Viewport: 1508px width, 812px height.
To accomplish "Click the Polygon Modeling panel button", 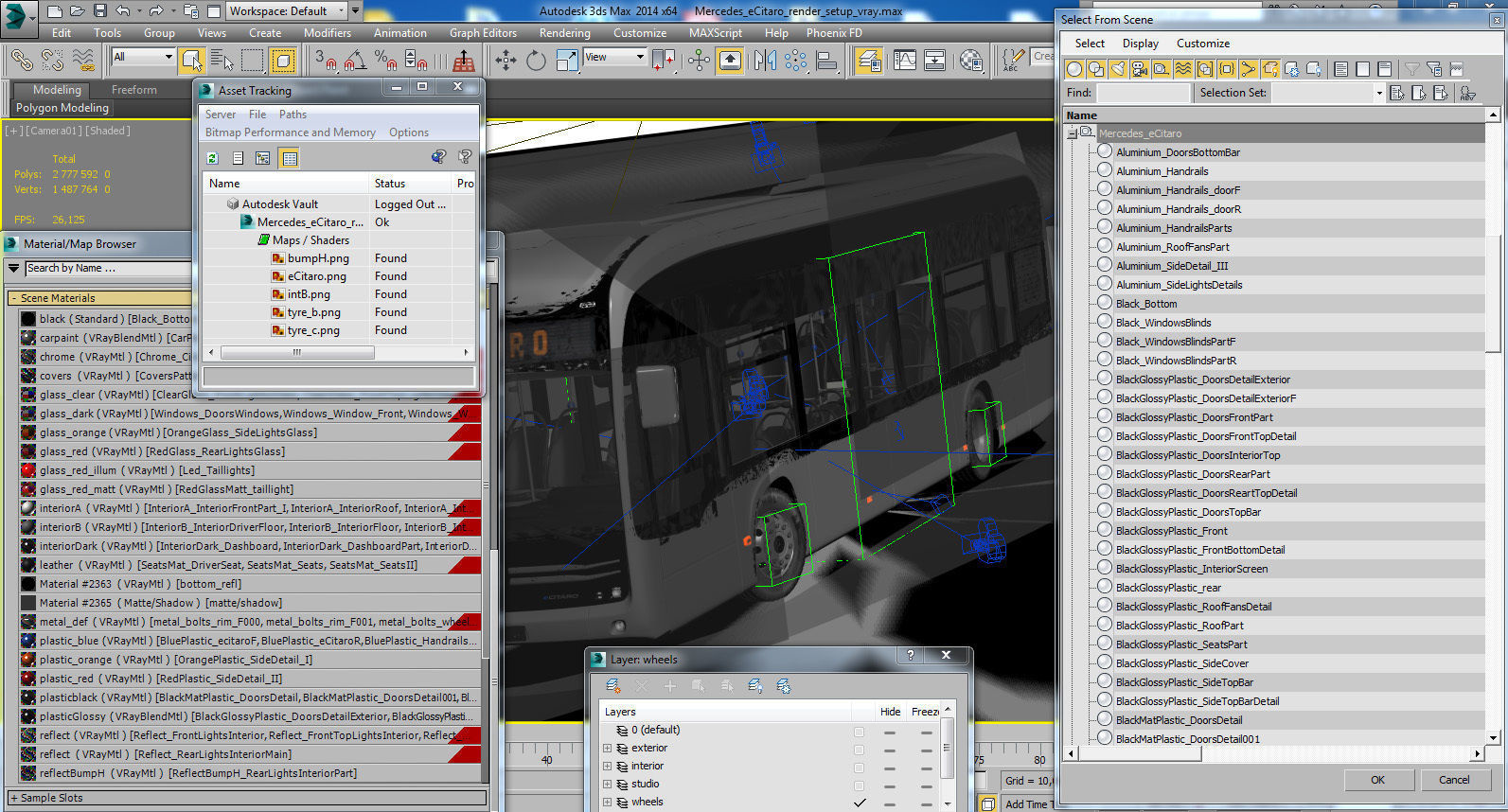I will pos(62,108).
